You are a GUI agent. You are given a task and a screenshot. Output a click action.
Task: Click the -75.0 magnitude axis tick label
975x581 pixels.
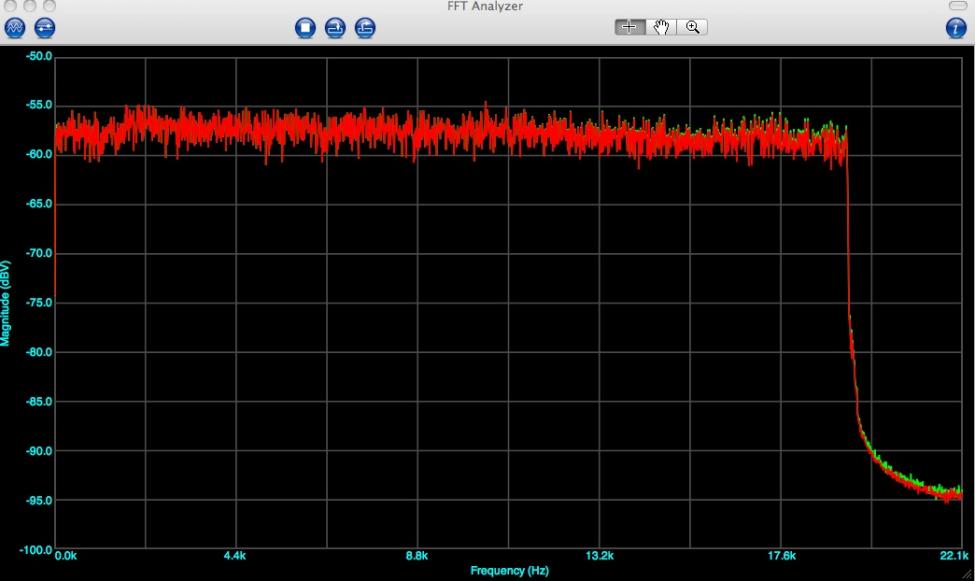[x=38, y=303]
